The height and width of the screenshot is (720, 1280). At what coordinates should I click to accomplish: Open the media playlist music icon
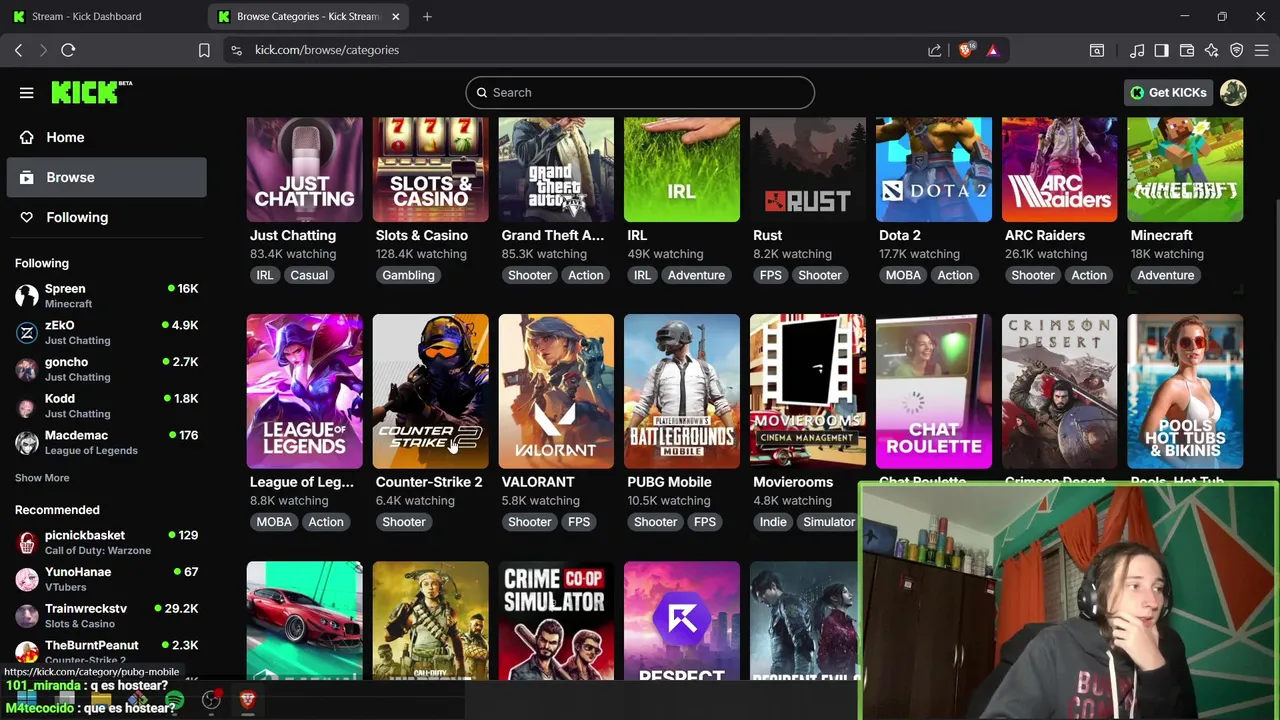tap(1137, 50)
